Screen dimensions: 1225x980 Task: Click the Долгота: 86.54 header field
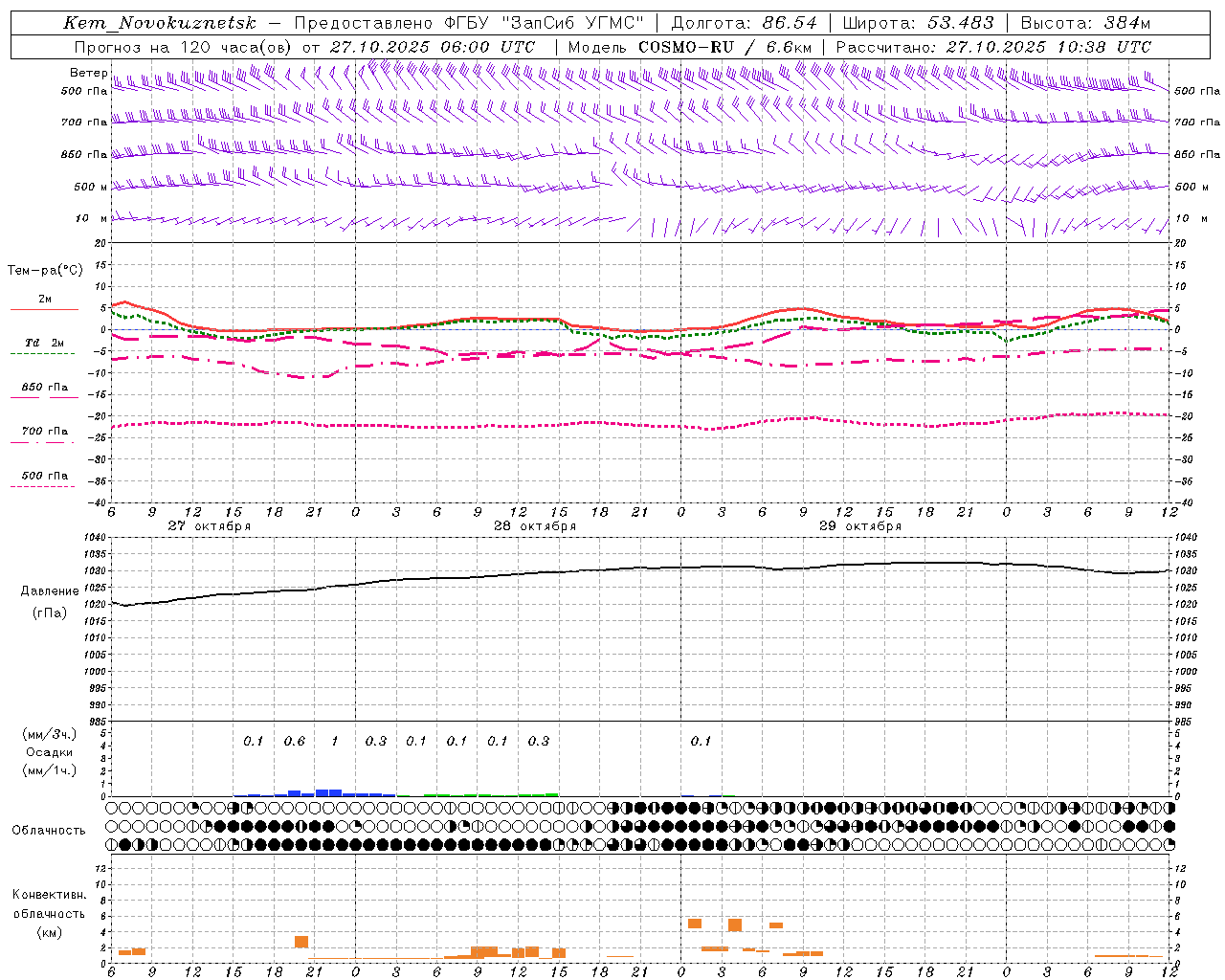point(744,23)
